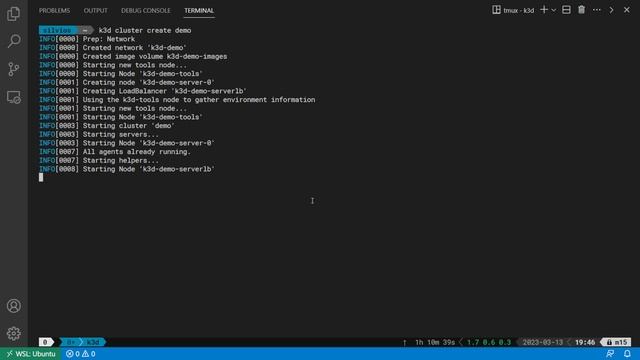The image size is (640, 360).
Task: Open errors and warnings status item
Action: pyautogui.click(x=80, y=354)
